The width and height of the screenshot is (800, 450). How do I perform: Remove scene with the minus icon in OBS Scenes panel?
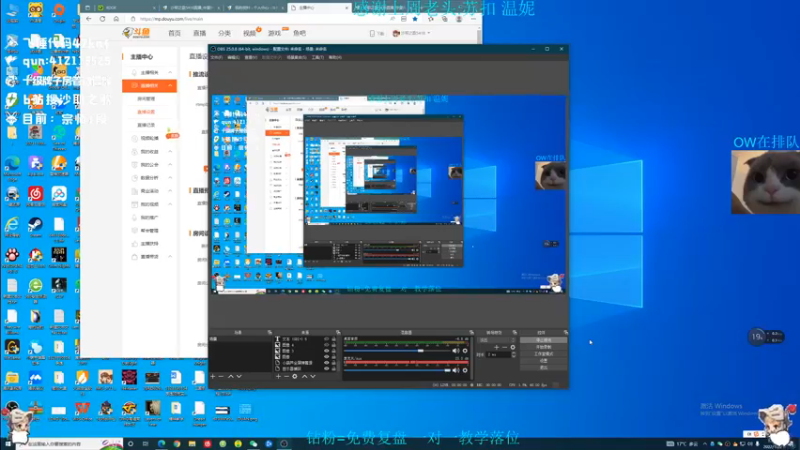tap(221, 376)
